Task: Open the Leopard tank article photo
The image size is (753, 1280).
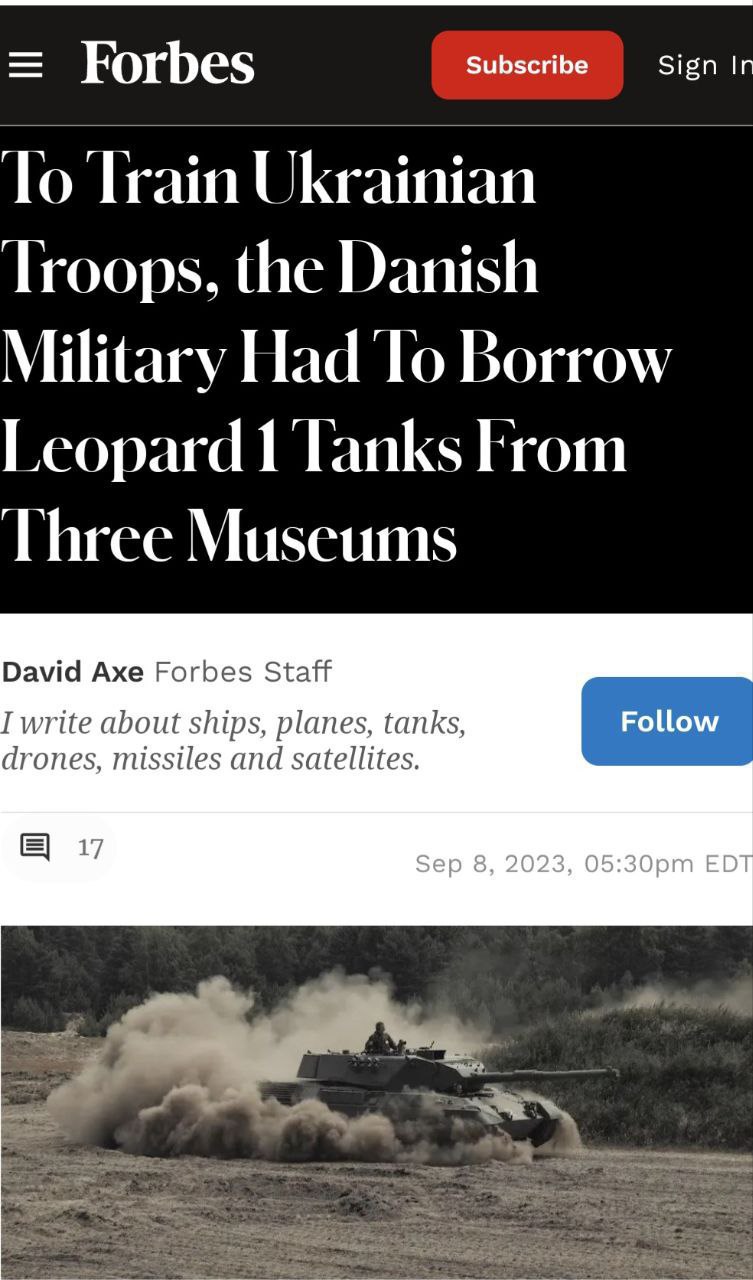Action: coord(376,1102)
